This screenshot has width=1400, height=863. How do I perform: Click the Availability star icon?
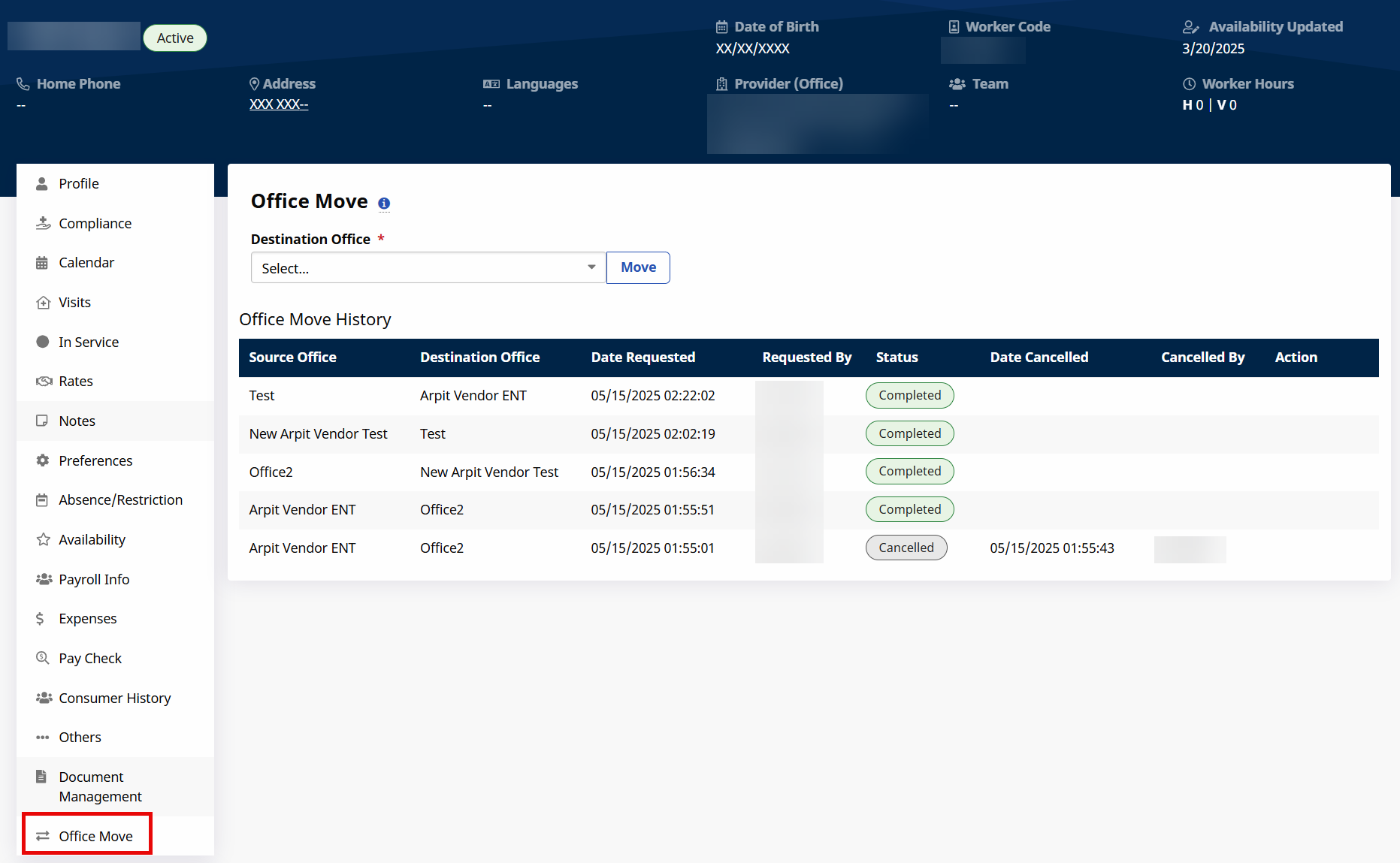coord(43,539)
